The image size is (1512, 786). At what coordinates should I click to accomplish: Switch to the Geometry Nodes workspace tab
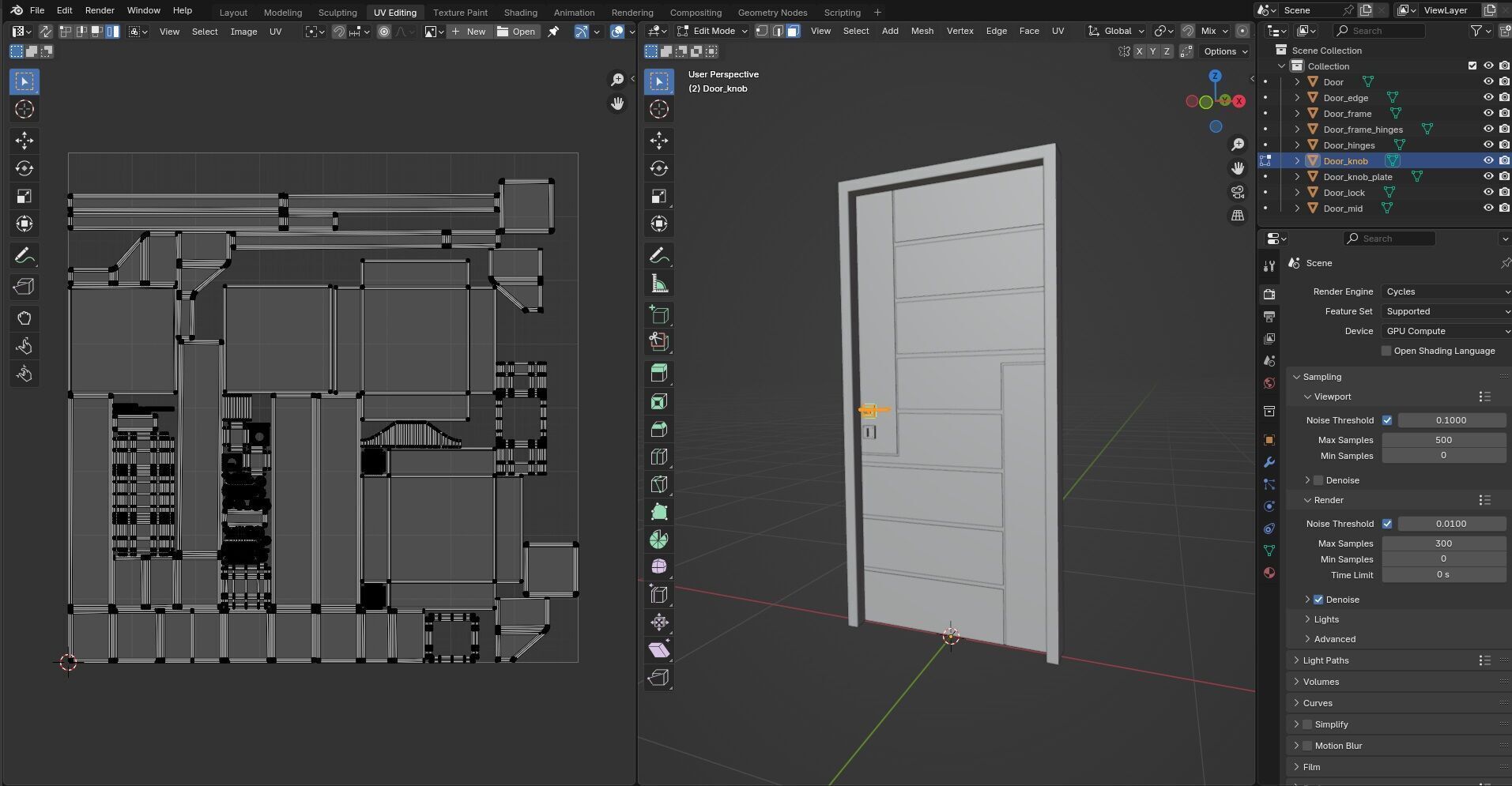(772, 12)
